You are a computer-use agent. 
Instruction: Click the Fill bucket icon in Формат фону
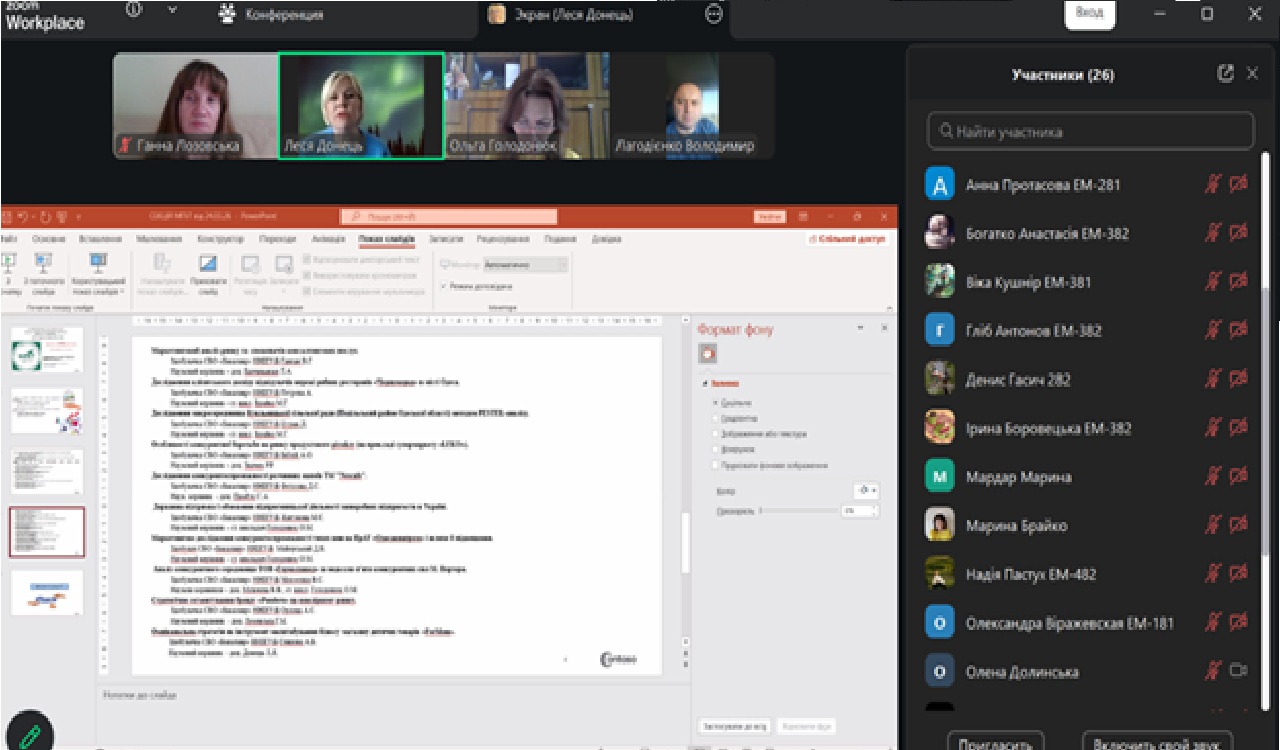(x=708, y=353)
